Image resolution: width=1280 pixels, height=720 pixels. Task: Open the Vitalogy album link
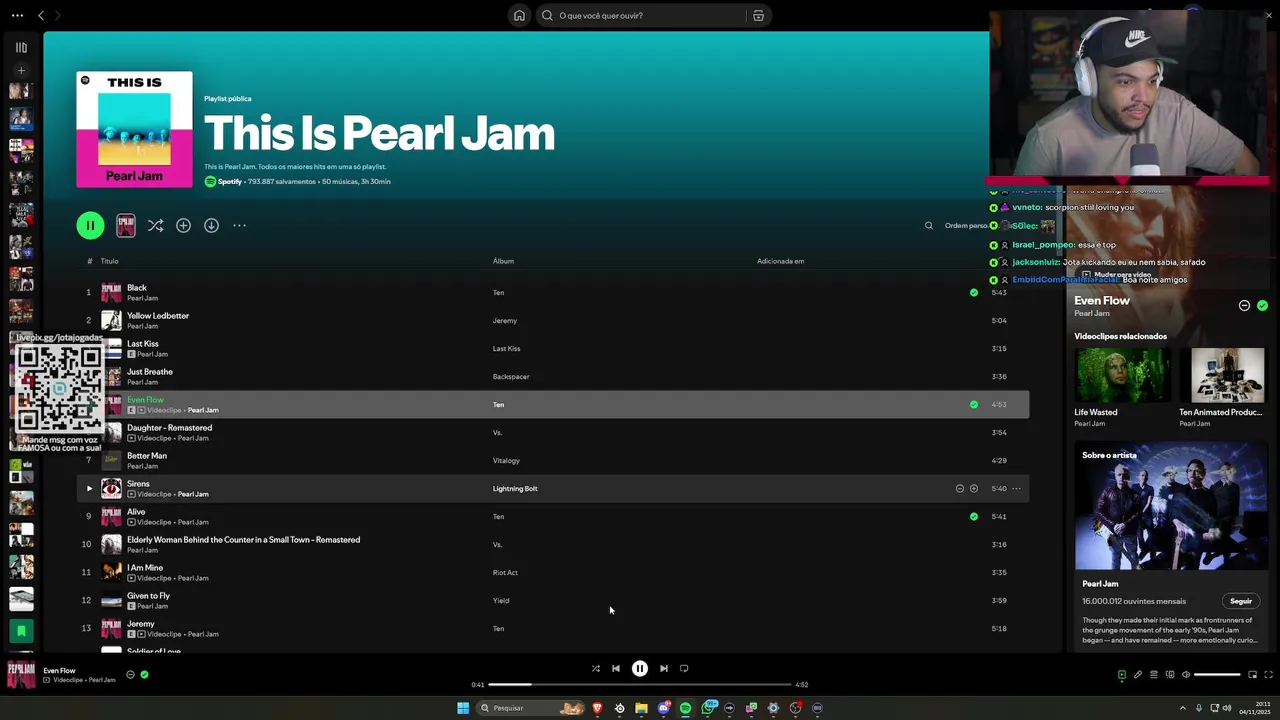[506, 461]
